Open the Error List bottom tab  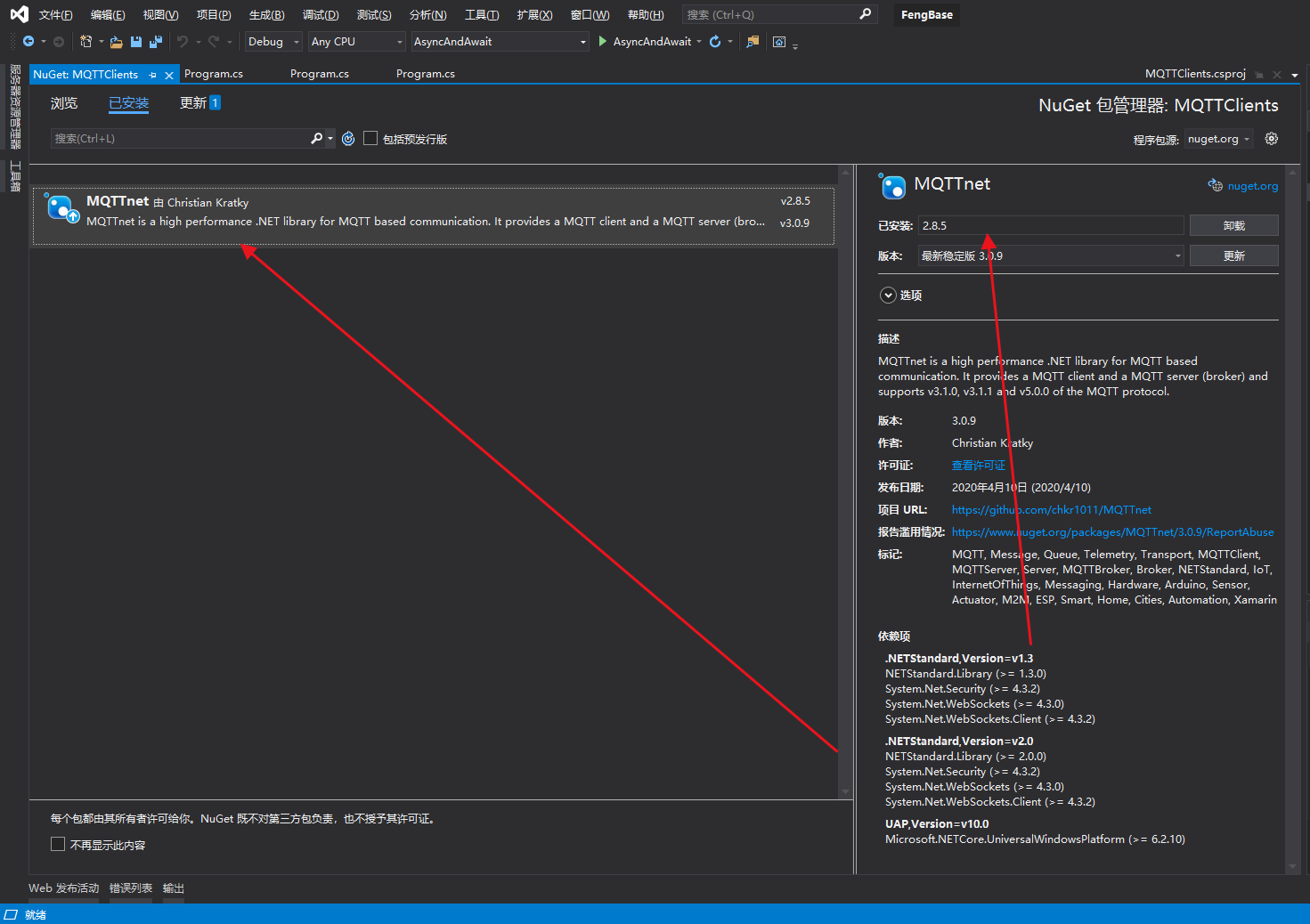point(131,888)
